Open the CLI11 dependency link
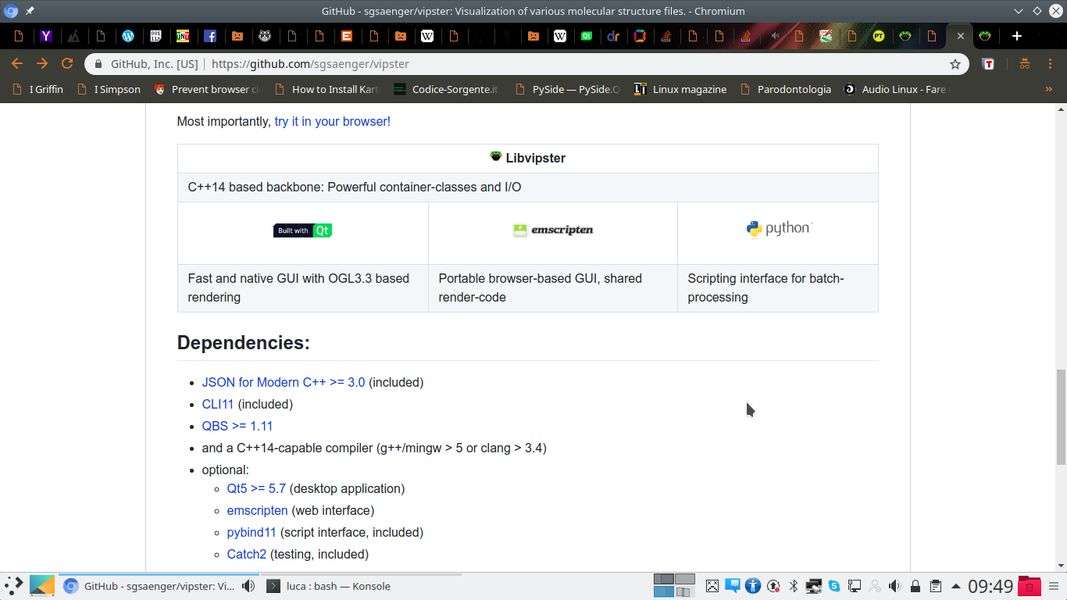 tap(218, 404)
